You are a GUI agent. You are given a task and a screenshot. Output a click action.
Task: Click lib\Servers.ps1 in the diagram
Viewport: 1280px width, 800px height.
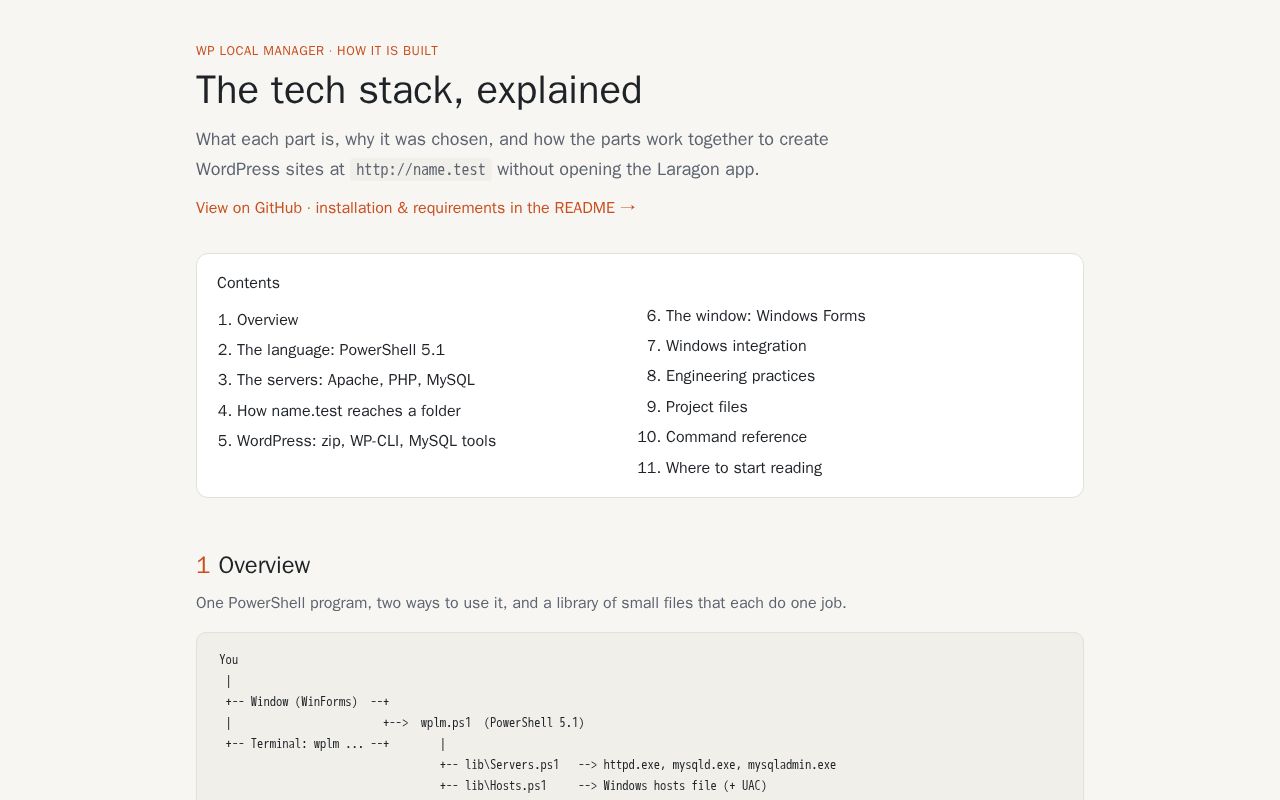pyautogui.click(x=512, y=765)
